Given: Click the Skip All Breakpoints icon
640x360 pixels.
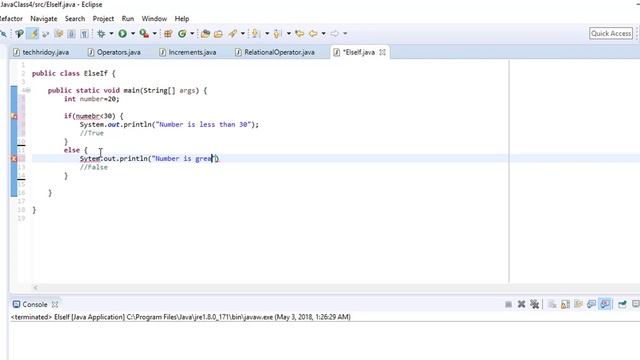Looking at the screenshot, I should pyautogui.click(x=3, y=33).
